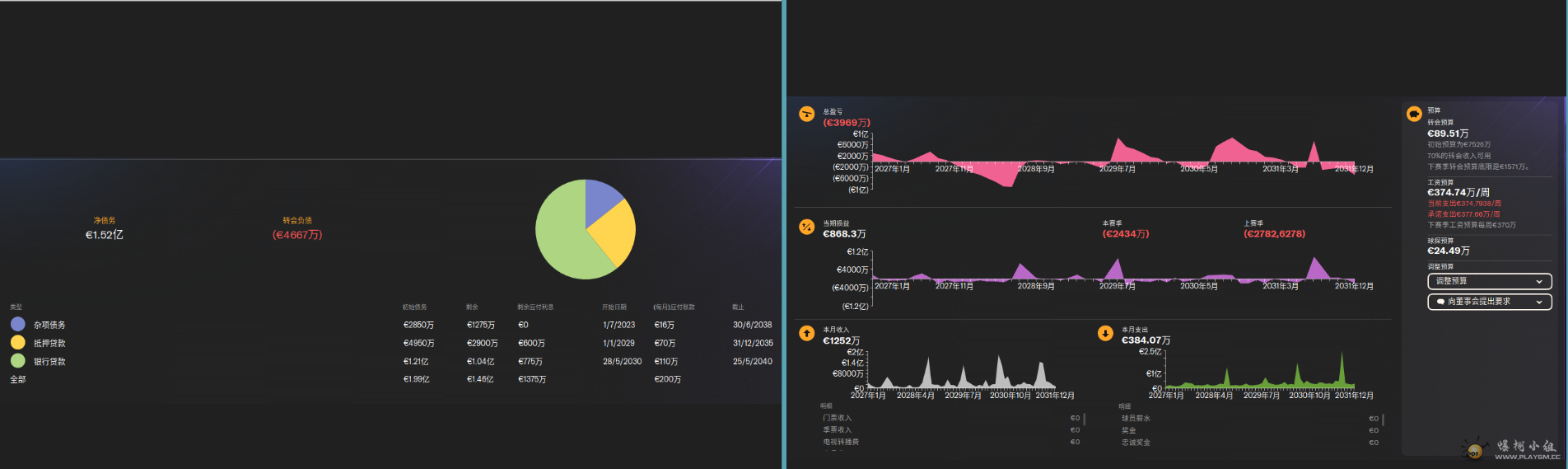Click the 球探预算 value €24.49万
Screen dimensions: 1568x469
tap(1448, 251)
